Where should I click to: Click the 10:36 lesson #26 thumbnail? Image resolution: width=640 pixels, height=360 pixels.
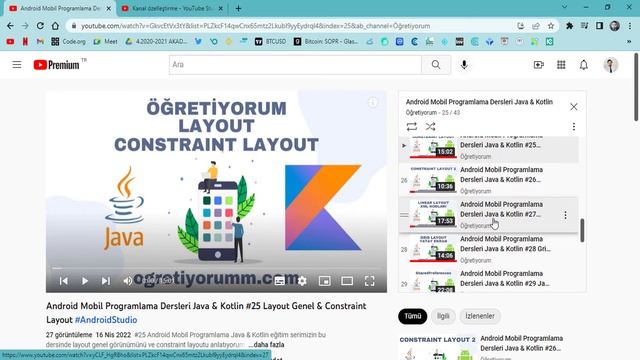point(433,180)
